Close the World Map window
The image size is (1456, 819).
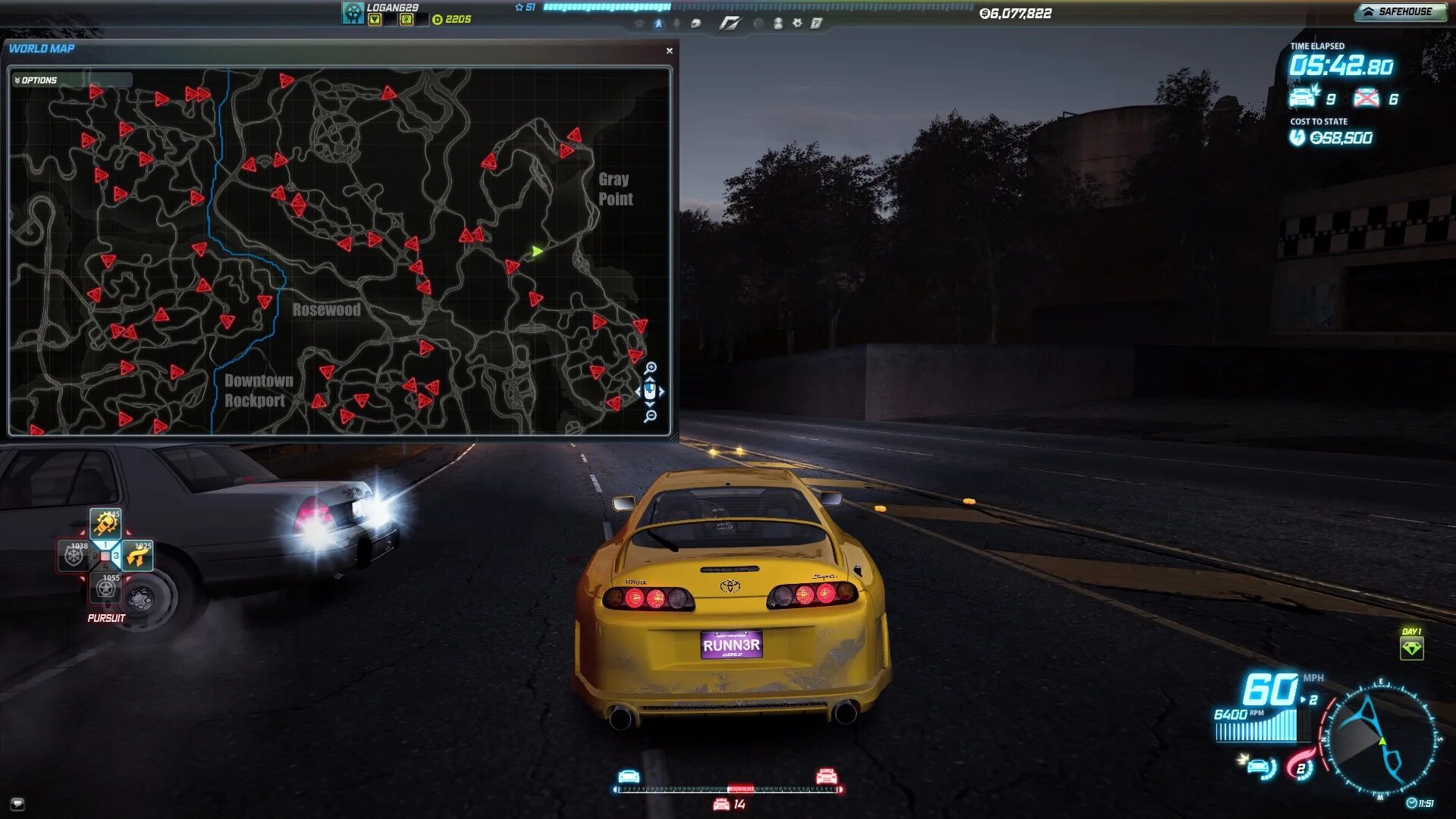670,51
